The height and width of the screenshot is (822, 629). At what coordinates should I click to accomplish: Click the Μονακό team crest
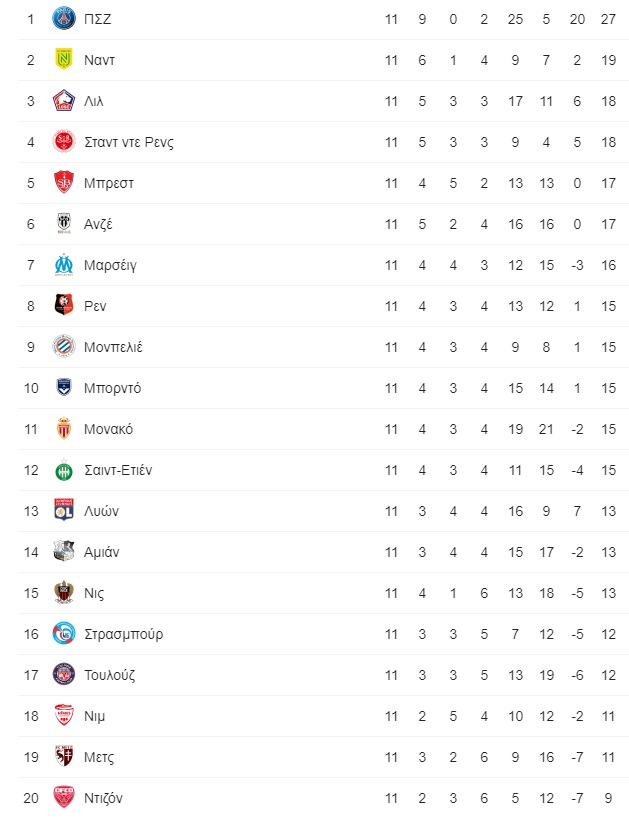click(x=64, y=429)
